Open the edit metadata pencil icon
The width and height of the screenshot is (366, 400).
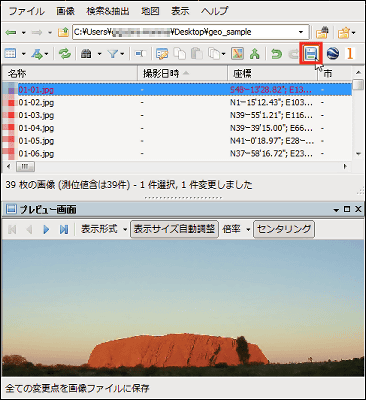[x=162, y=53]
